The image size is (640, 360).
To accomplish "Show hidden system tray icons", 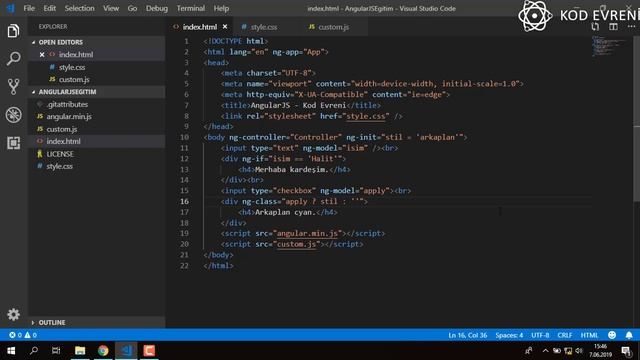I will tap(545, 351).
